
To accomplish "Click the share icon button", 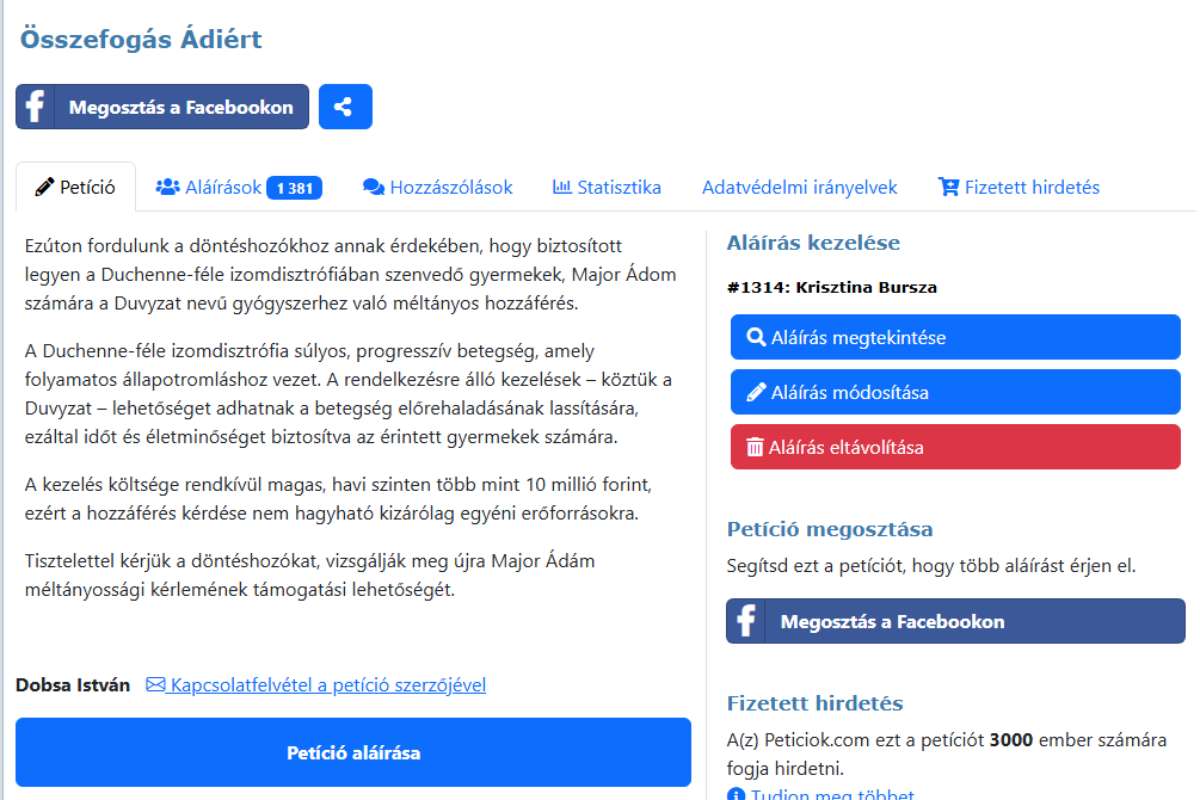I will (x=345, y=107).
